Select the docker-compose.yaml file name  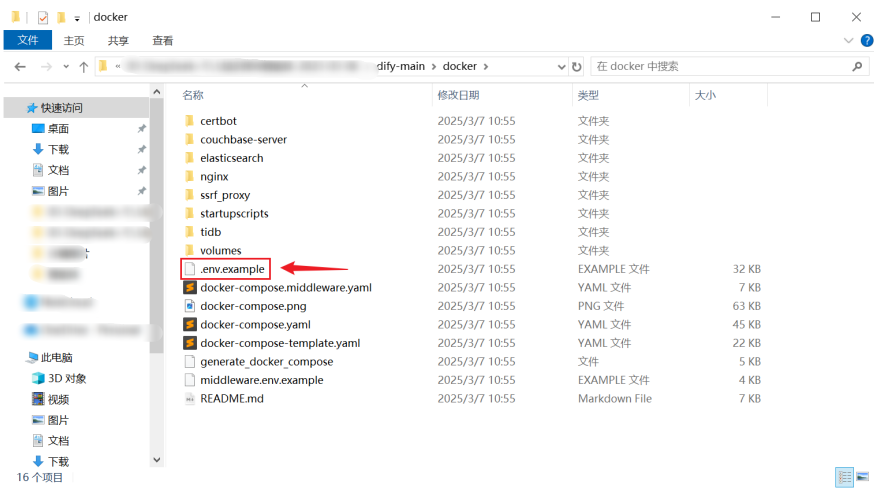point(255,324)
